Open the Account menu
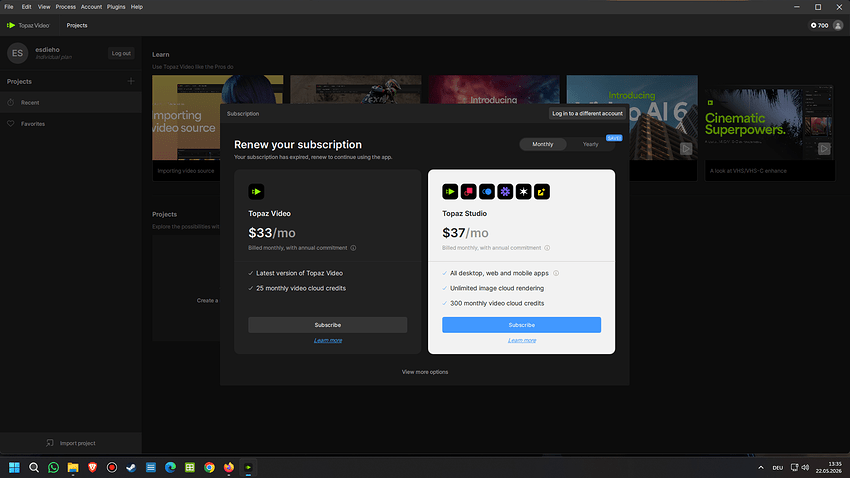 click(91, 7)
